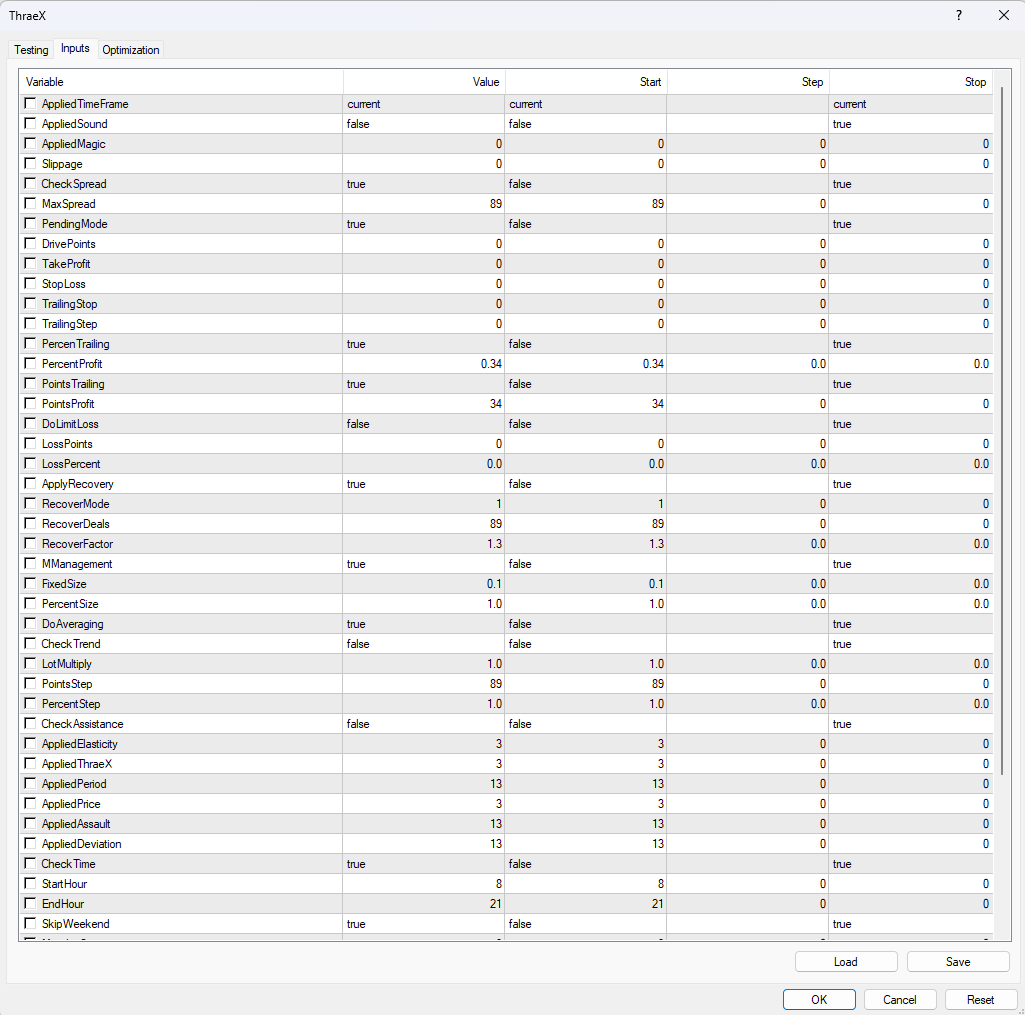This screenshot has height=1015, width=1025.
Task: Enable the DoAveraging checkbox
Action: pyautogui.click(x=29, y=624)
